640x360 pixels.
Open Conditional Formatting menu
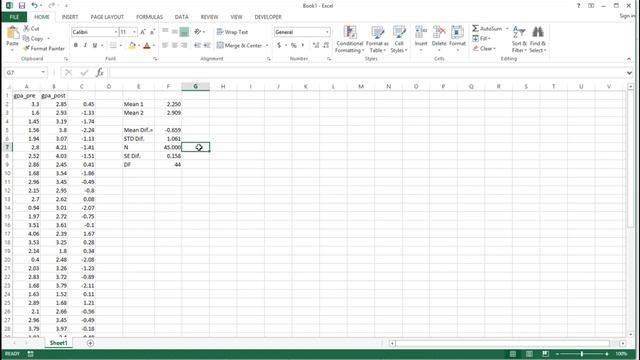[349, 39]
